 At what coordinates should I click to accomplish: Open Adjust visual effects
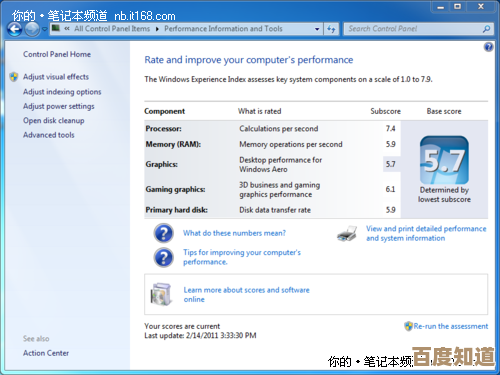(56, 77)
